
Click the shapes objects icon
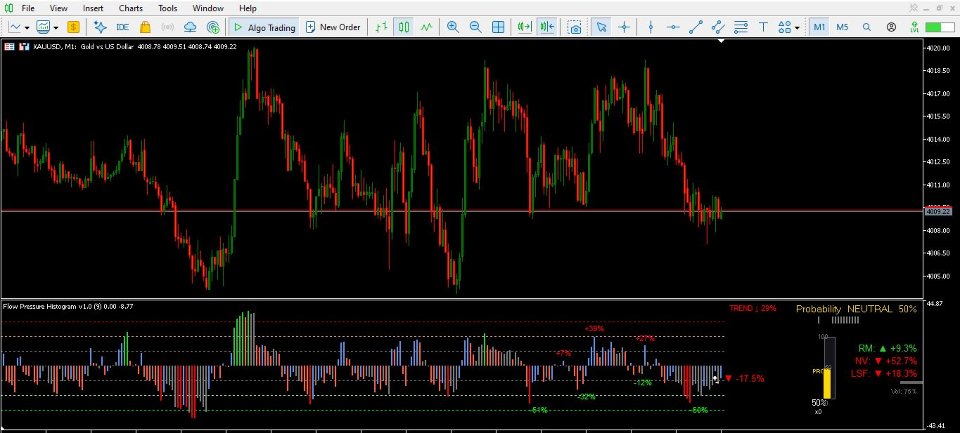[x=784, y=28]
